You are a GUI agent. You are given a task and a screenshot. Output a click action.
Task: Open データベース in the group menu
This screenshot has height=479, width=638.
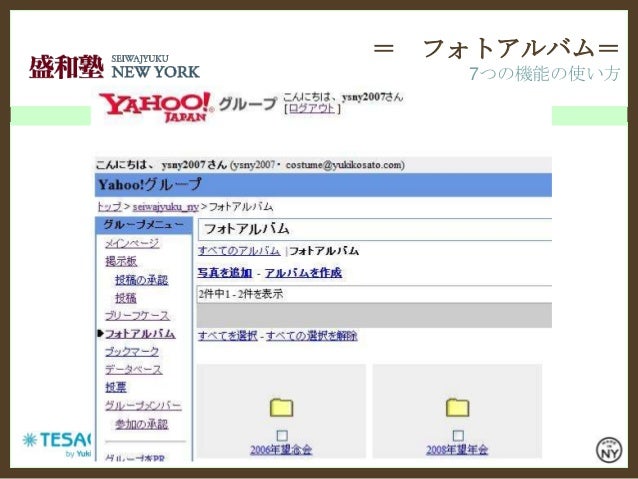pos(133,370)
